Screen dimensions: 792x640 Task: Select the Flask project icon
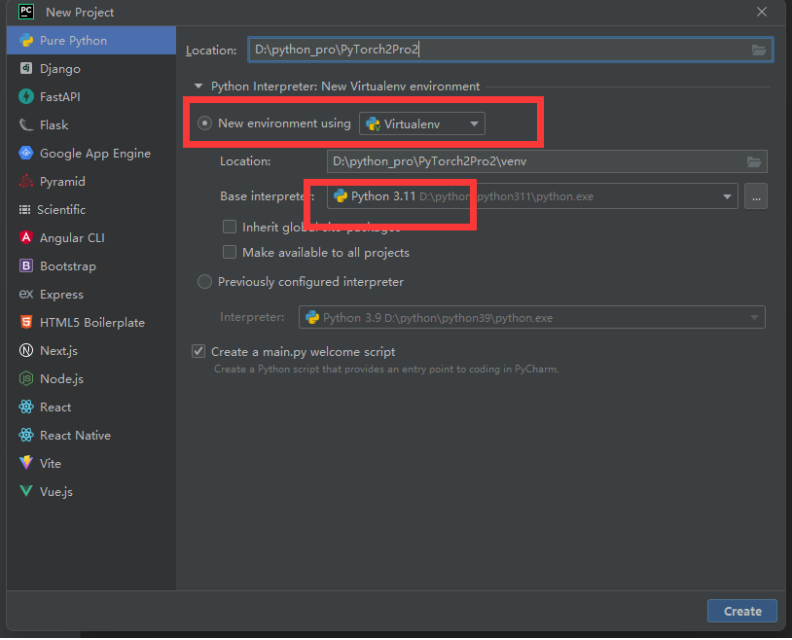(26, 125)
